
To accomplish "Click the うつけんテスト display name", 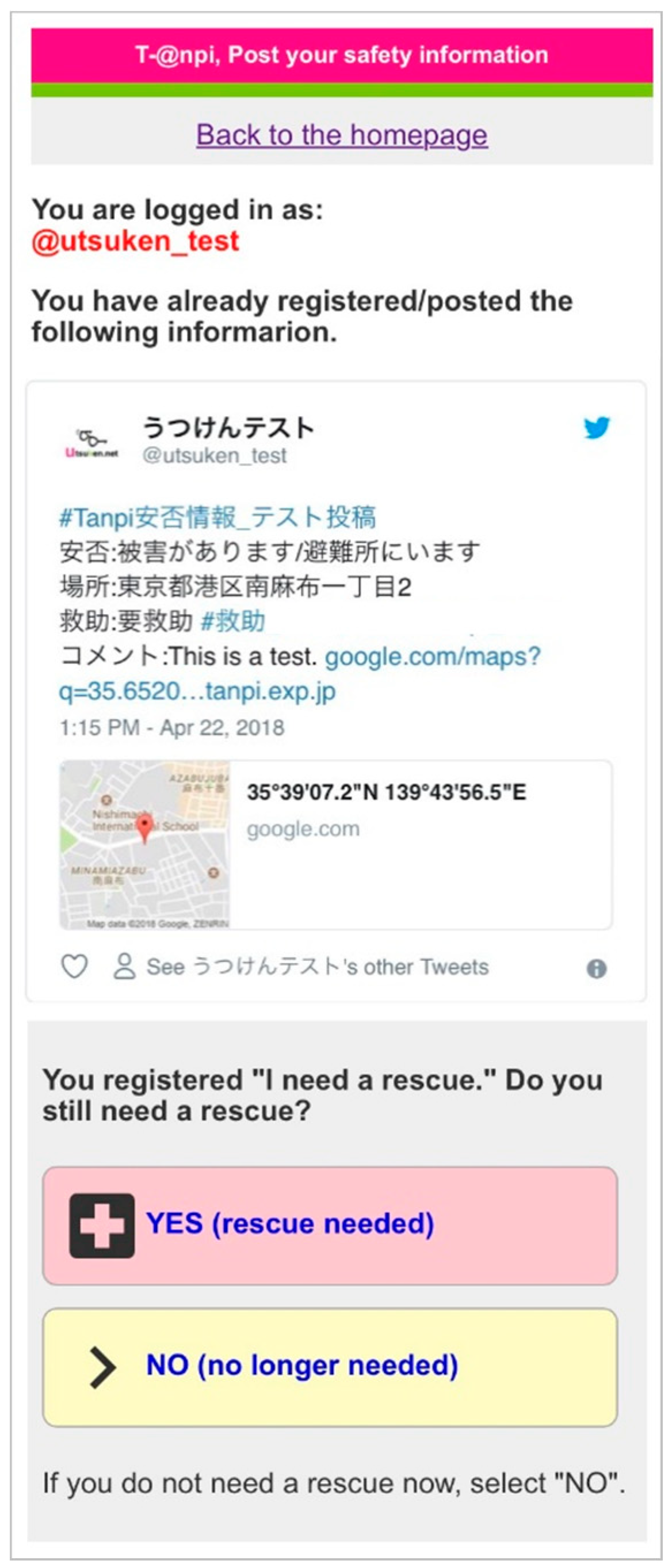I will 228,428.
